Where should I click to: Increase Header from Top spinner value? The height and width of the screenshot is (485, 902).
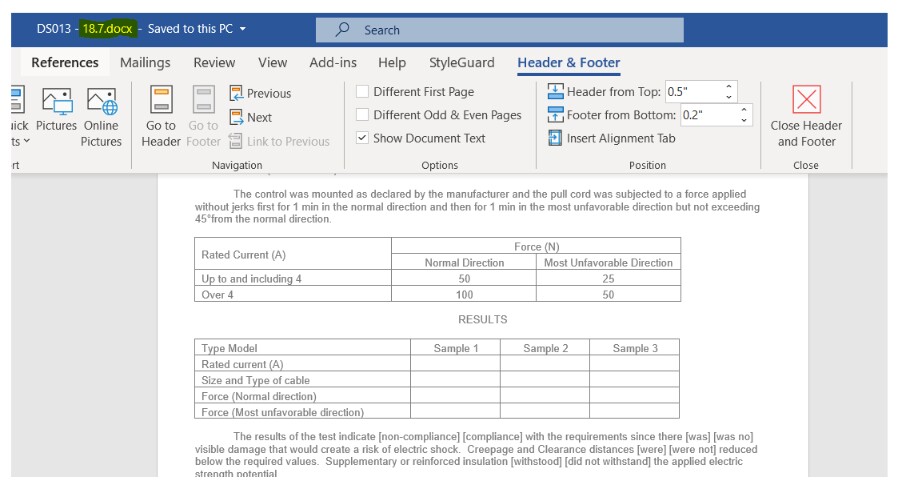click(x=729, y=87)
